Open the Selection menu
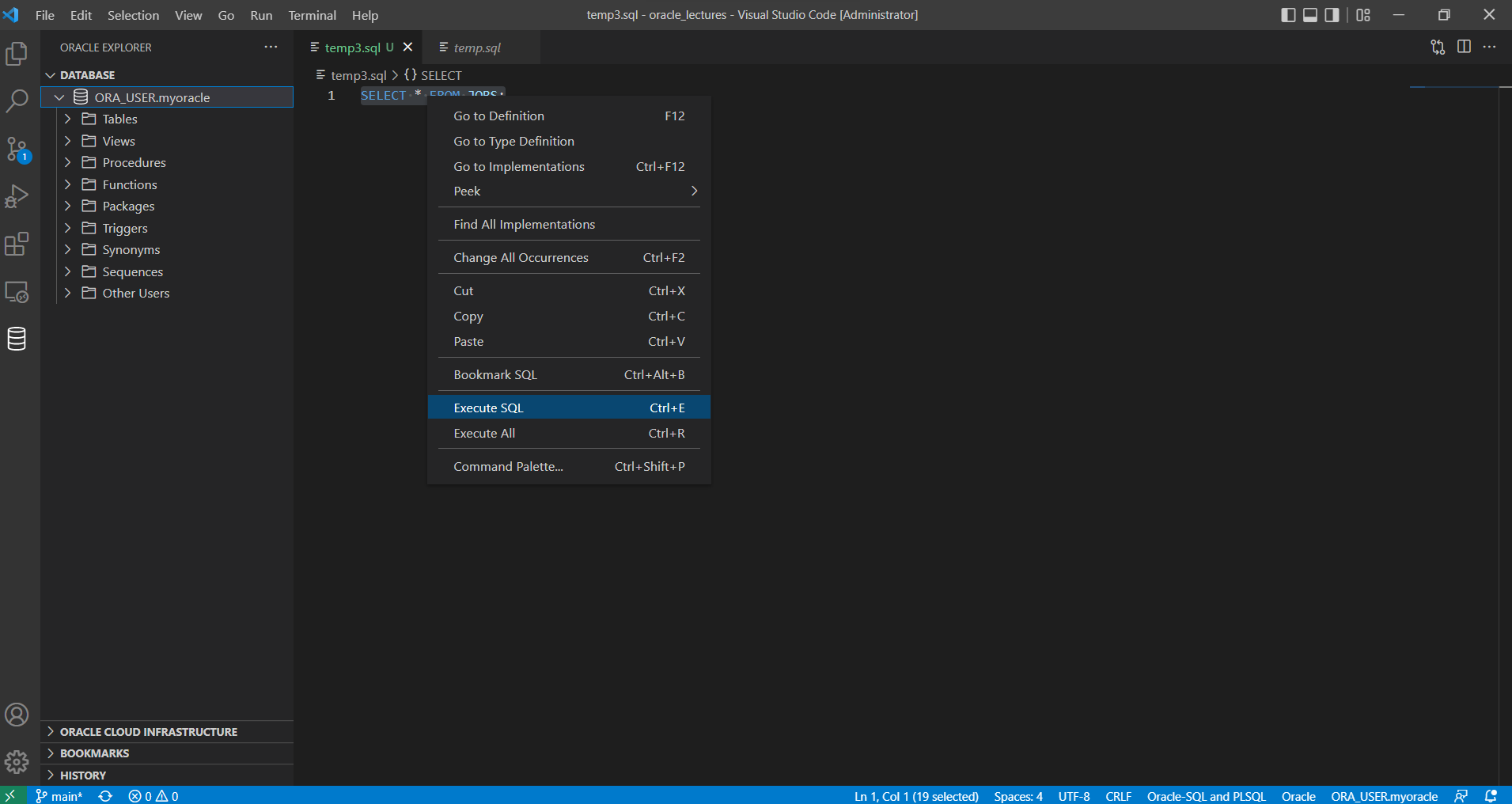Image resolution: width=1512 pixels, height=804 pixels. coord(133,15)
